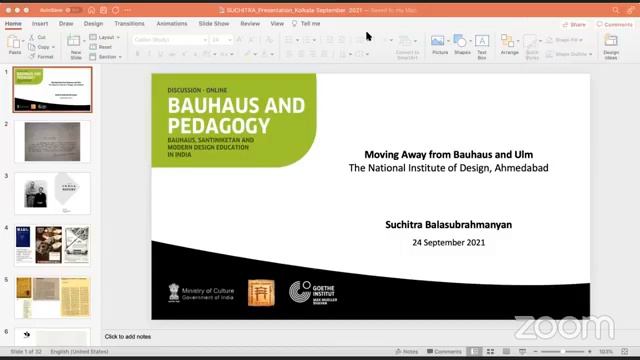Click zoom in plus button
The height and width of the screenshot is (360, 640).
pyautogui.click(x=590, y=351)
